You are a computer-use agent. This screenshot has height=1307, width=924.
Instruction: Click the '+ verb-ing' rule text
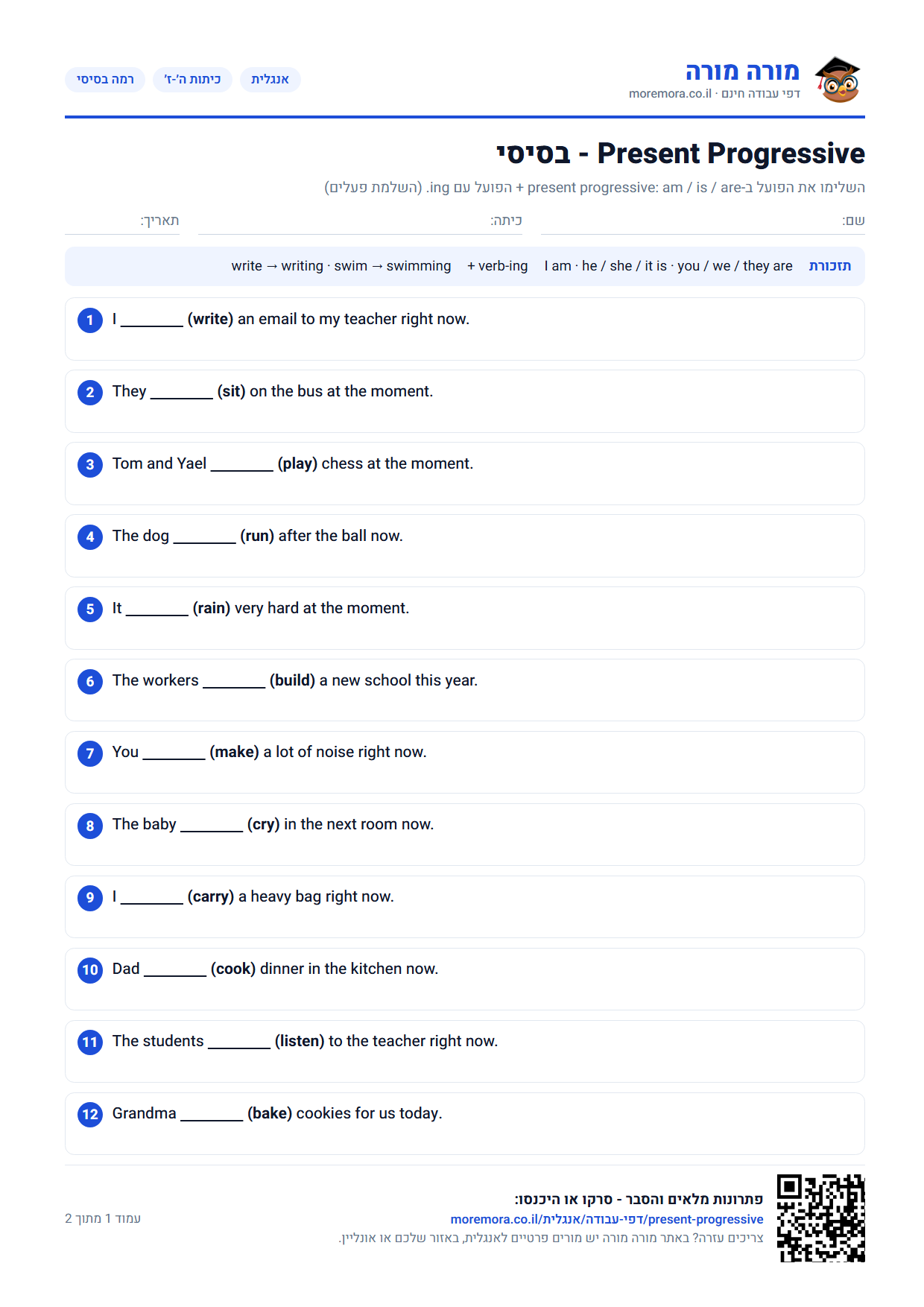[x=497, y=266]
